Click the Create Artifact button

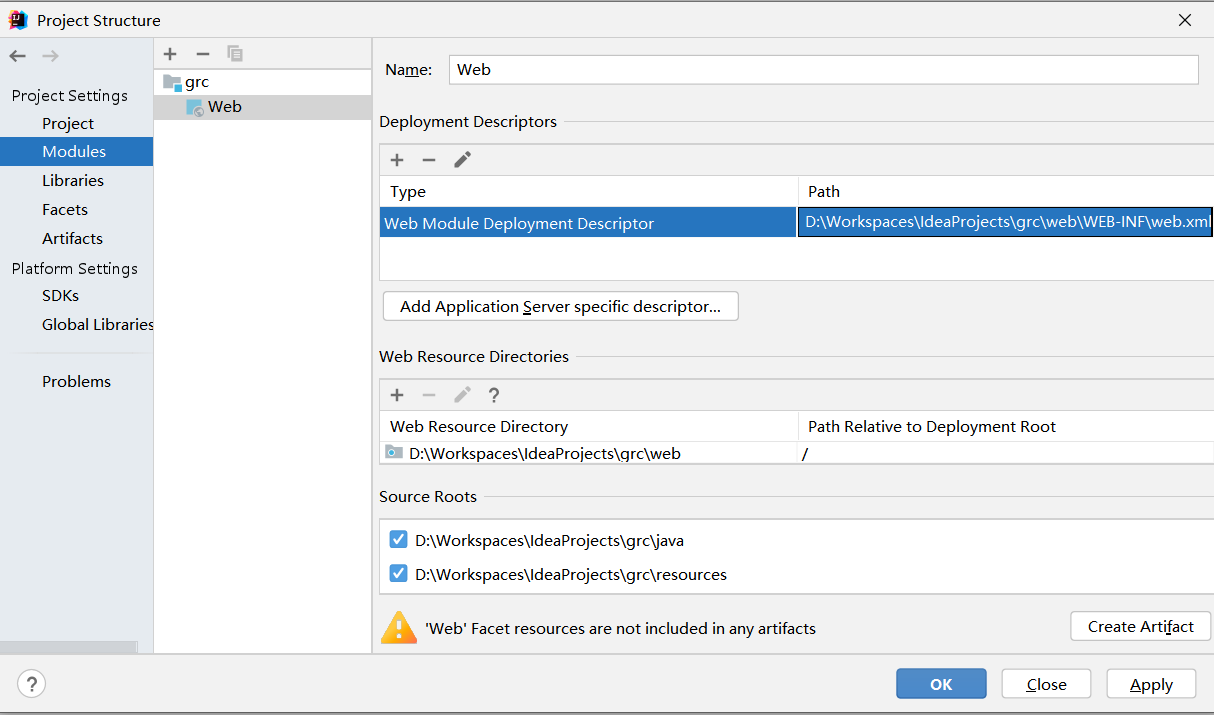tap(1141, 626)
